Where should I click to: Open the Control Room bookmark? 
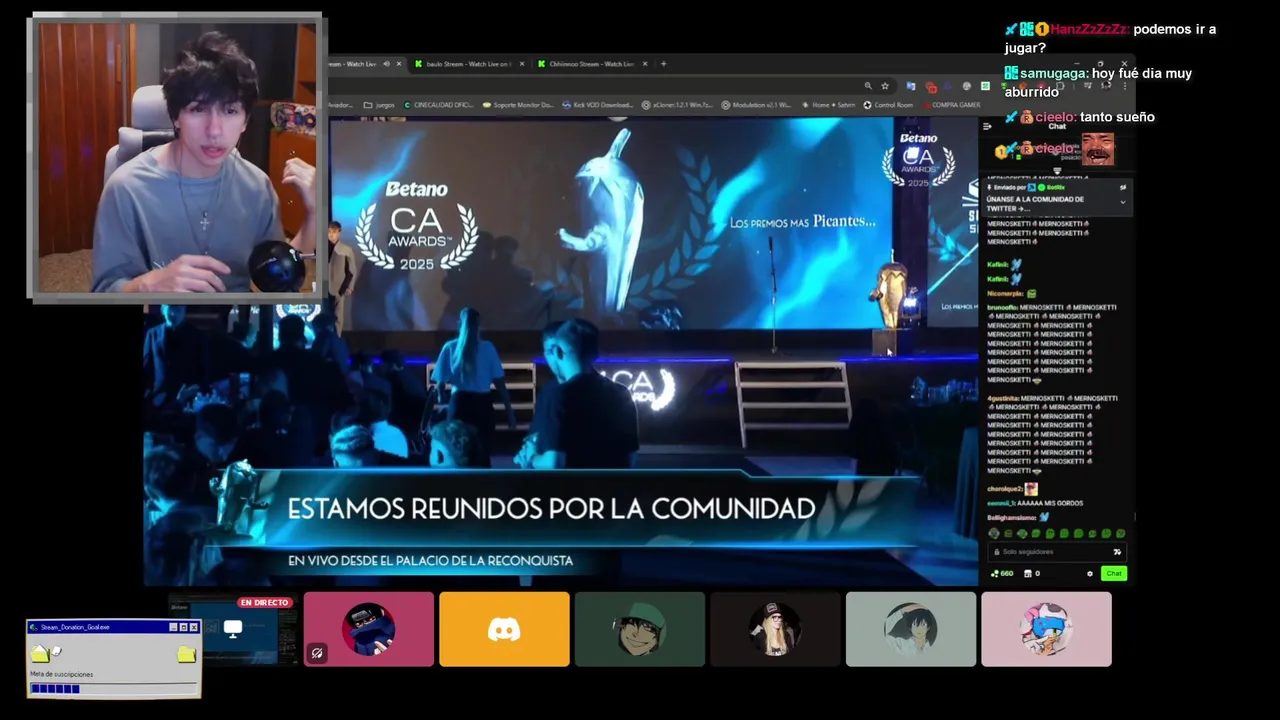888,105
